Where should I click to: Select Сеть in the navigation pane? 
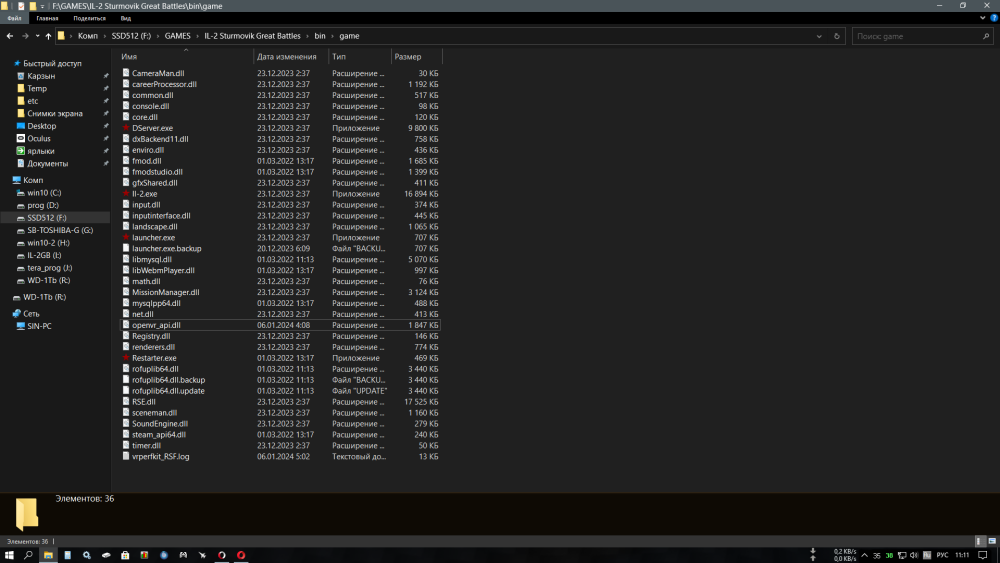[31, 314]
